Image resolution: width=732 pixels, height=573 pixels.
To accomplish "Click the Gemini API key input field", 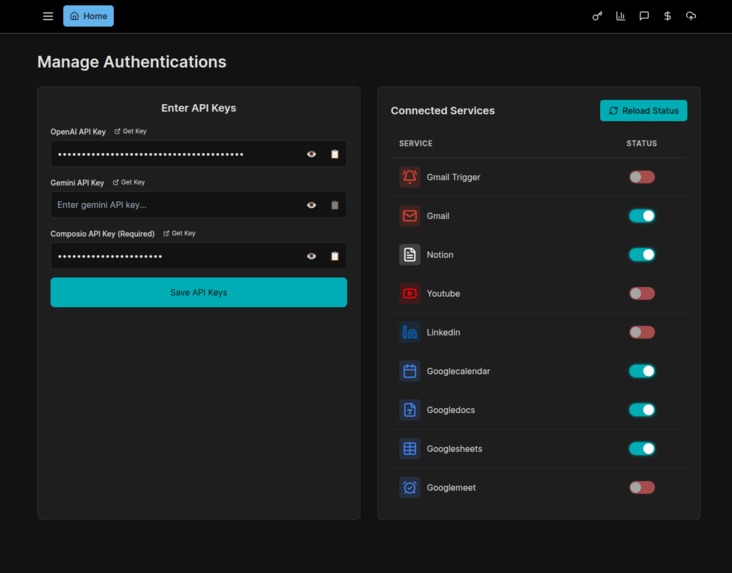I will 198,205.
